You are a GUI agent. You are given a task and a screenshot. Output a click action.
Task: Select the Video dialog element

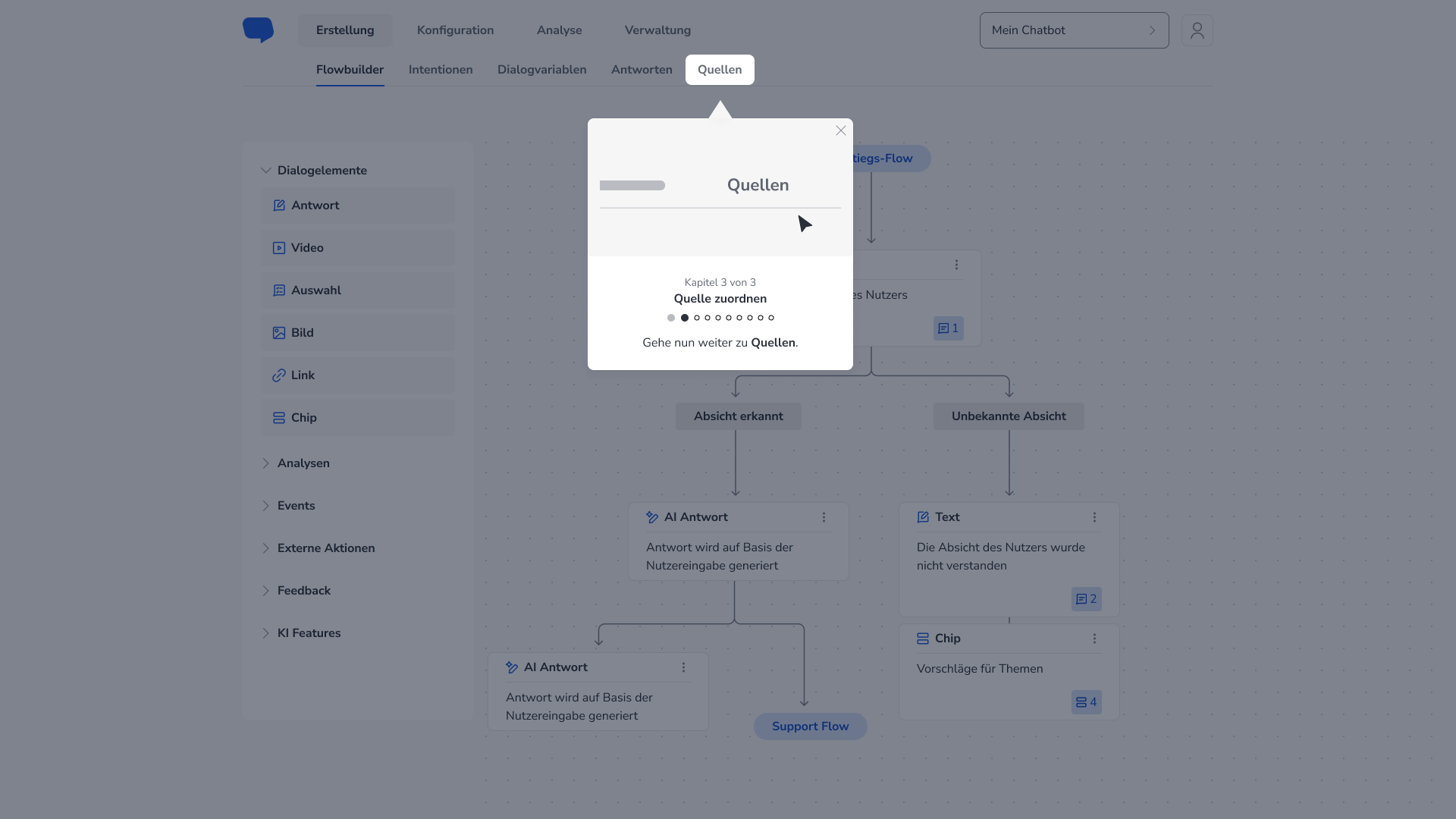click(358, 248)
